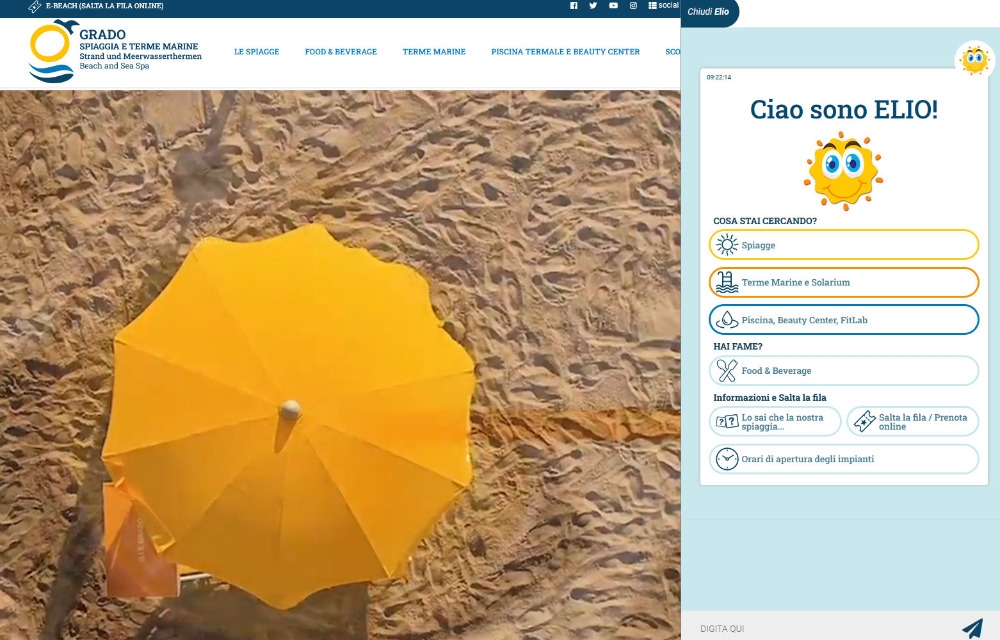This screenshot has height=640, width=1000.
Task: Click the E-Beach salta la fila online link
Action: (x=105, y=6)
